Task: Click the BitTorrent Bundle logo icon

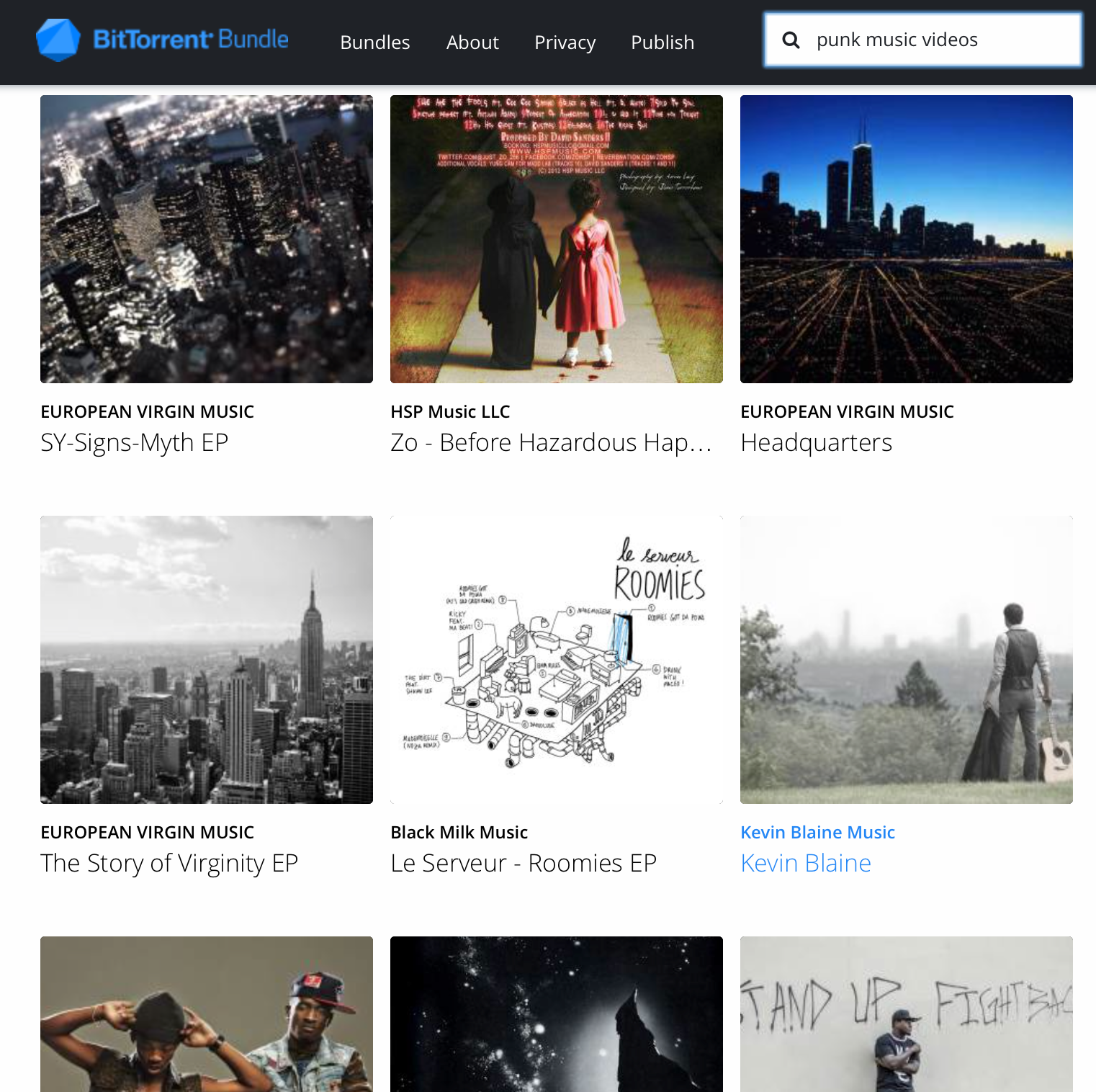Action: point(58,40)
